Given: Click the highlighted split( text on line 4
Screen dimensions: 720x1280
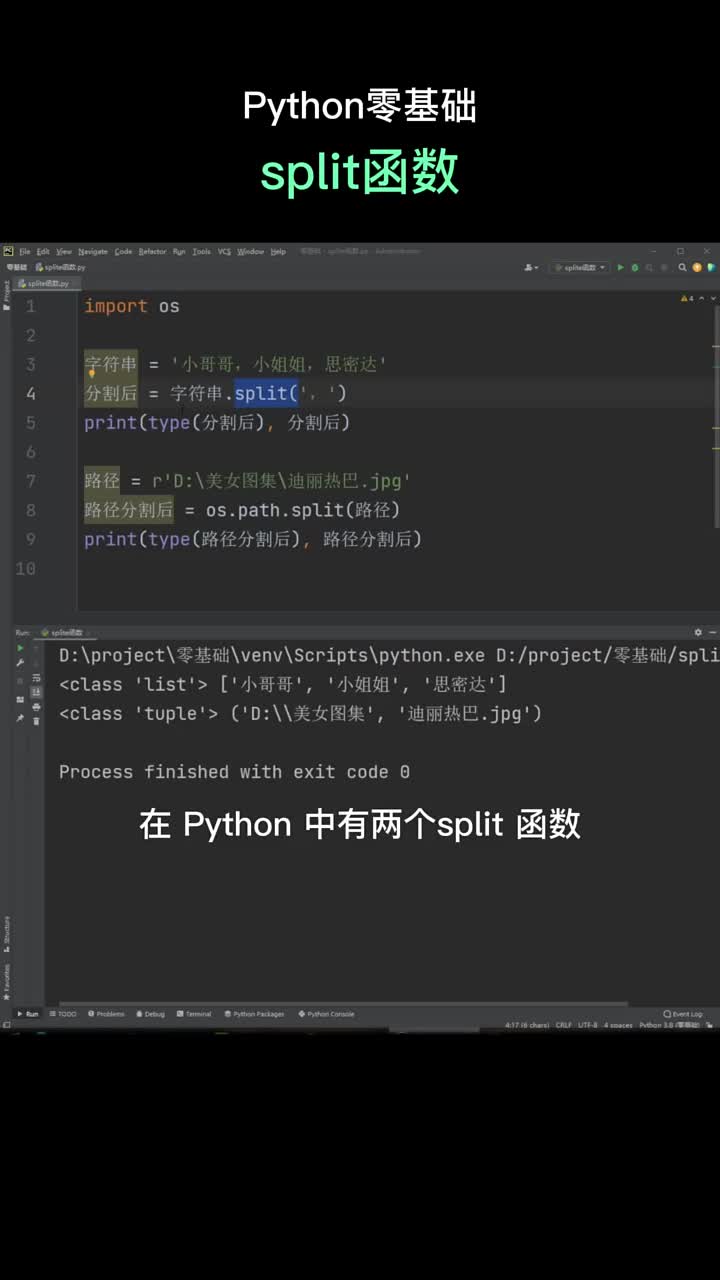Looking at the screenshot, I should tap(267, 394).
